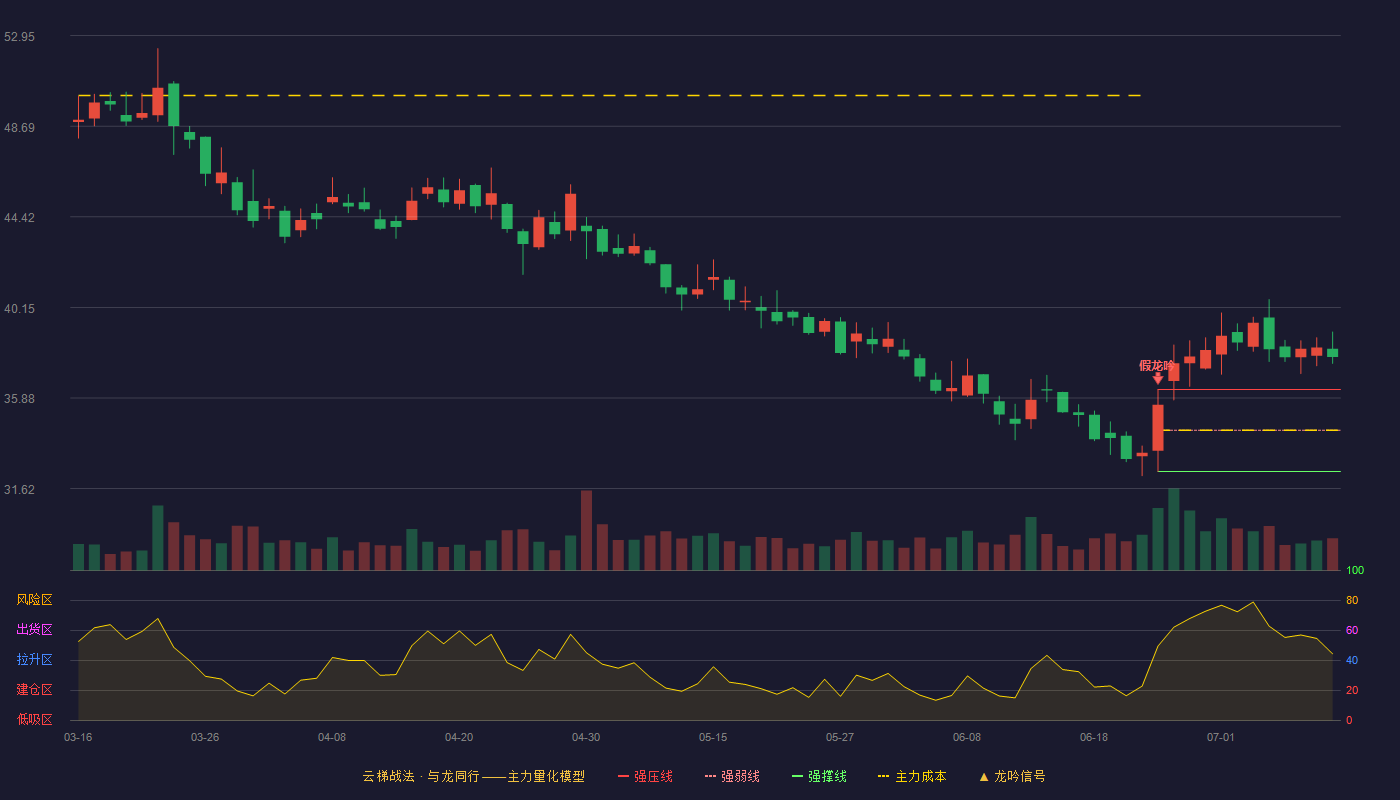
Task: Toggle the 强压线 legend series
Action: [645, 776]
